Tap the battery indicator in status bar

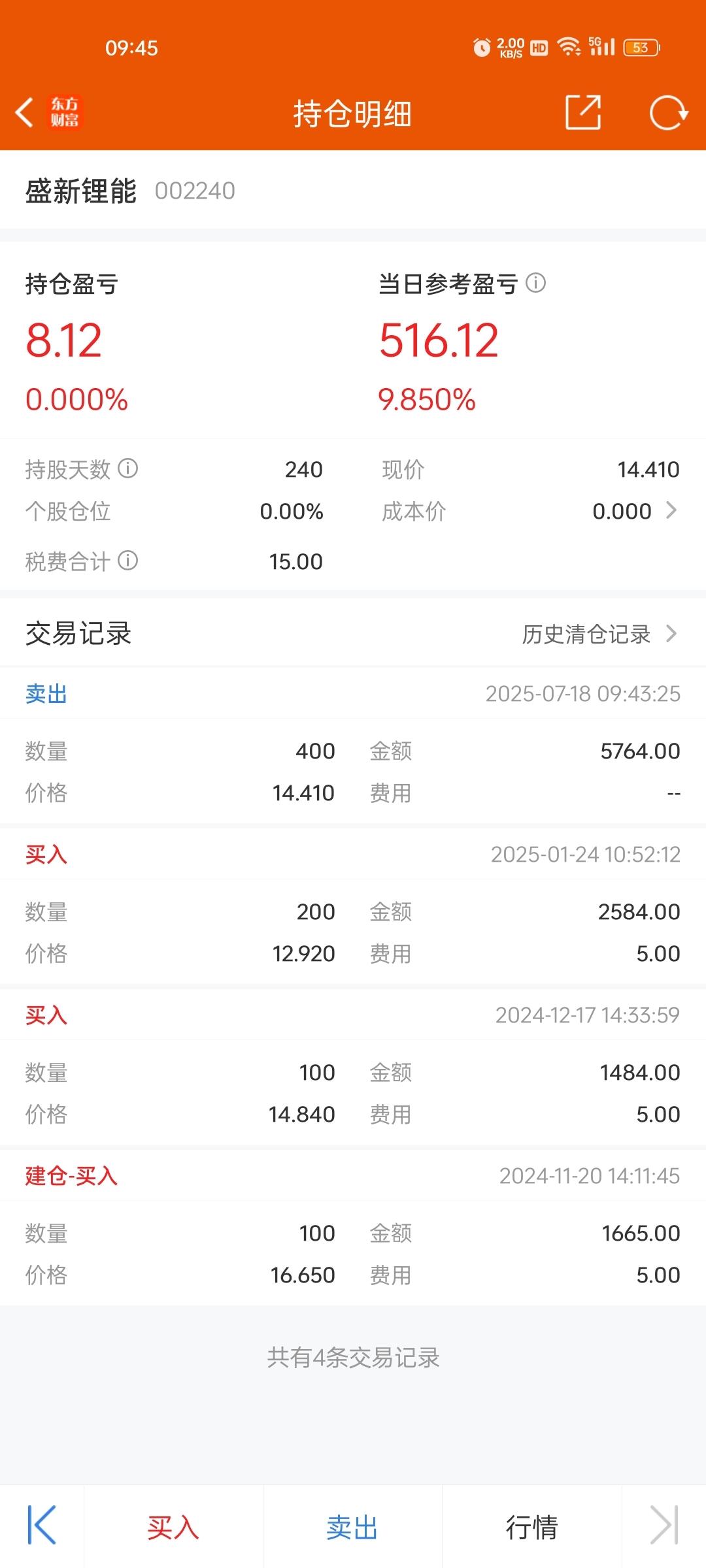pos(641,48)
